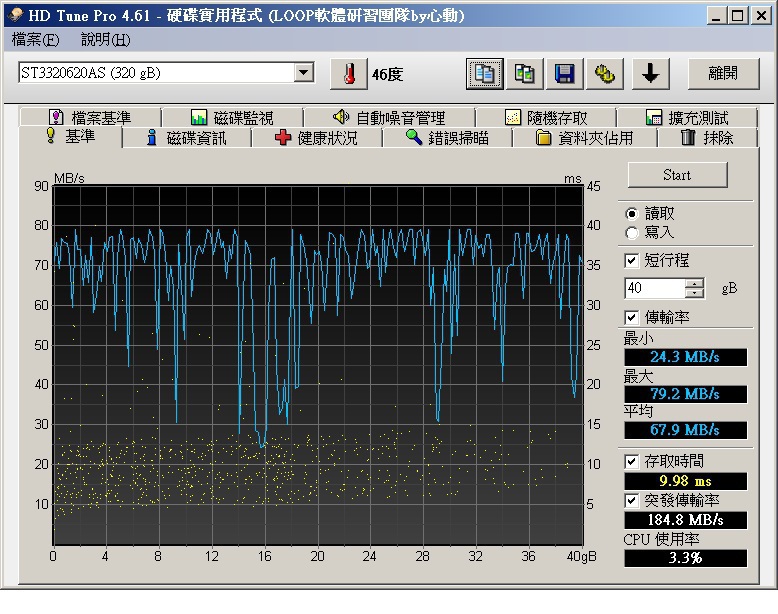The width and height of the screenshot is (778, 614).
Task: Decrease short stroke size with down arrow
Action: click(695, 293)
